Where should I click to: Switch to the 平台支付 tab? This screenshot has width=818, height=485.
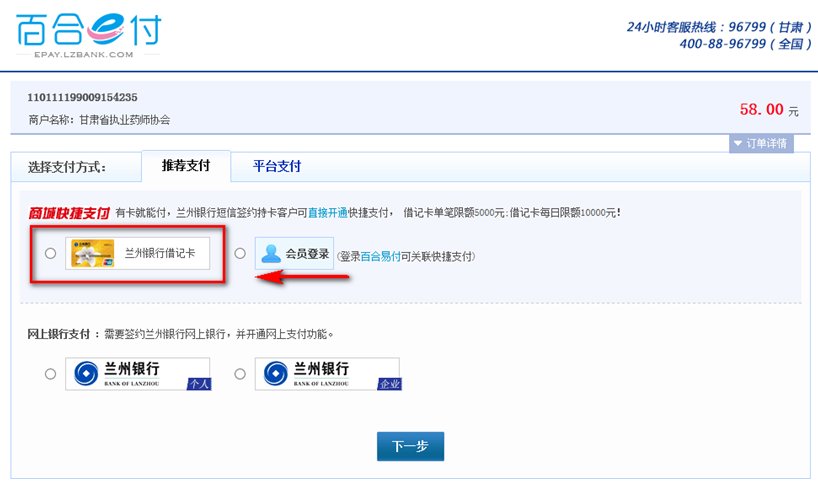[x=277, y=166]
